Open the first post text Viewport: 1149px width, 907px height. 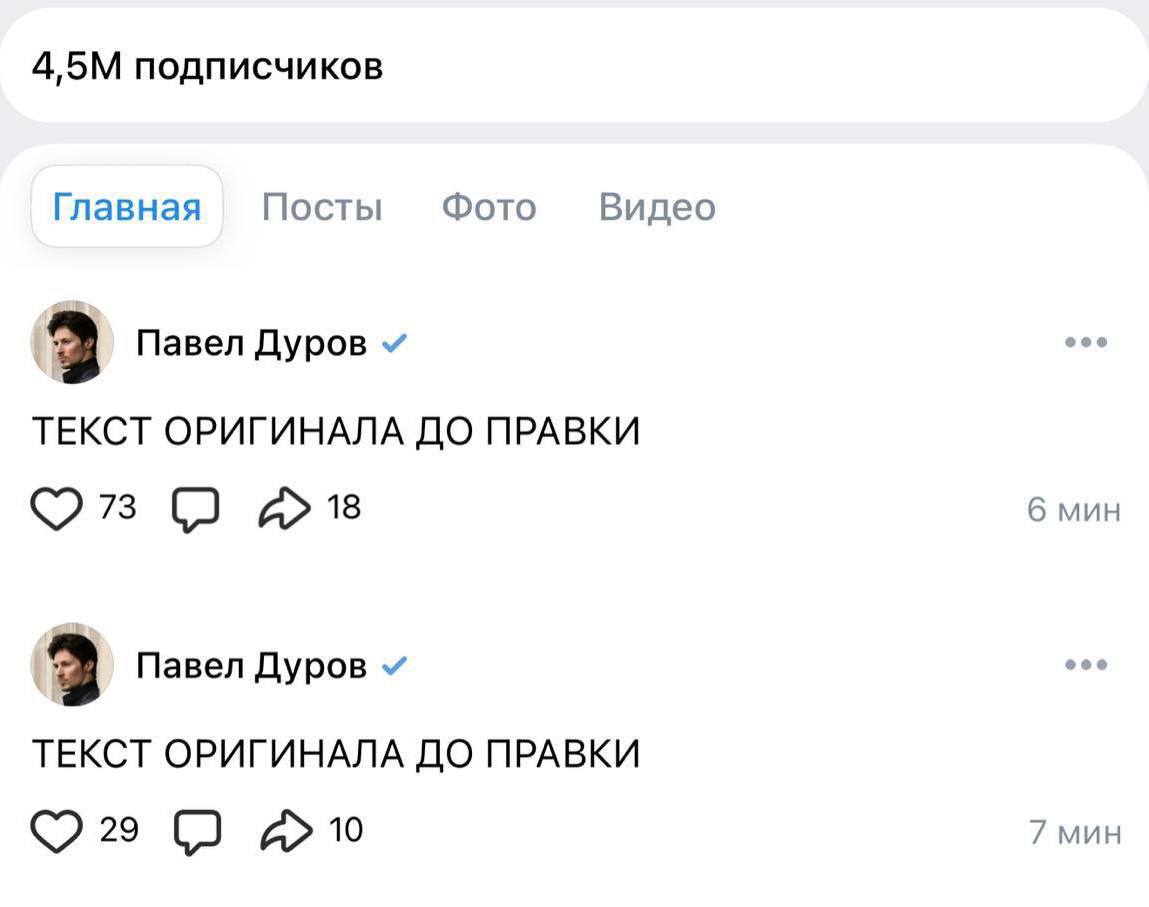[336, 431]
